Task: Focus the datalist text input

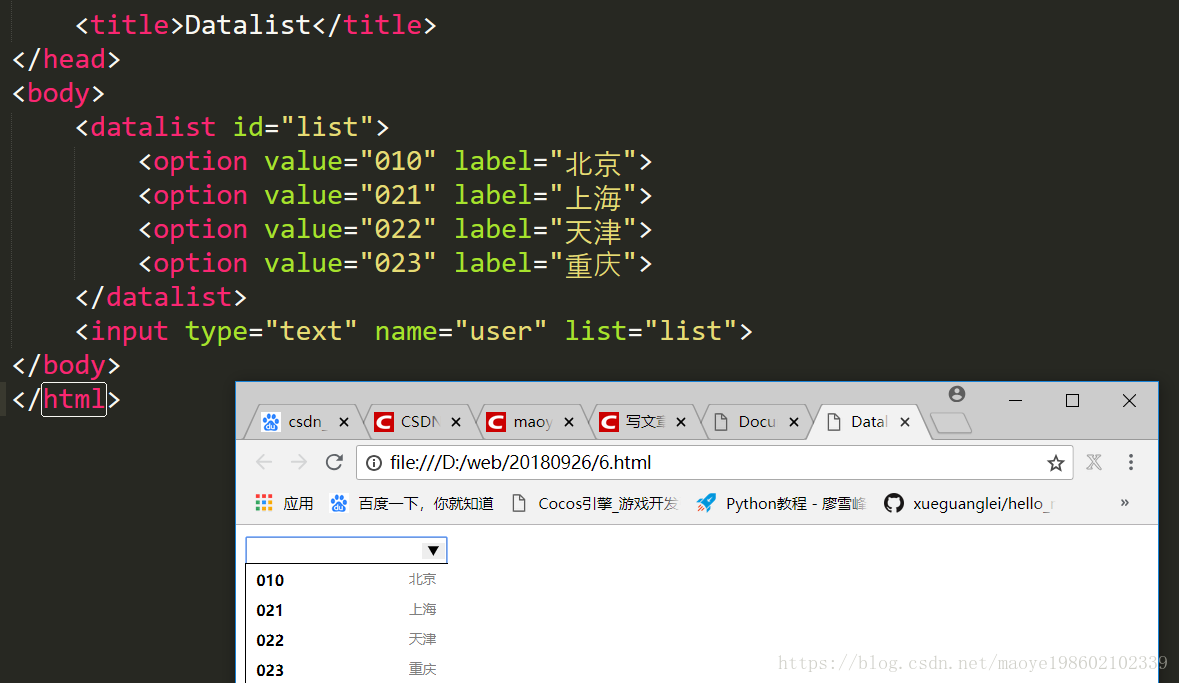Action: [347, 551]
